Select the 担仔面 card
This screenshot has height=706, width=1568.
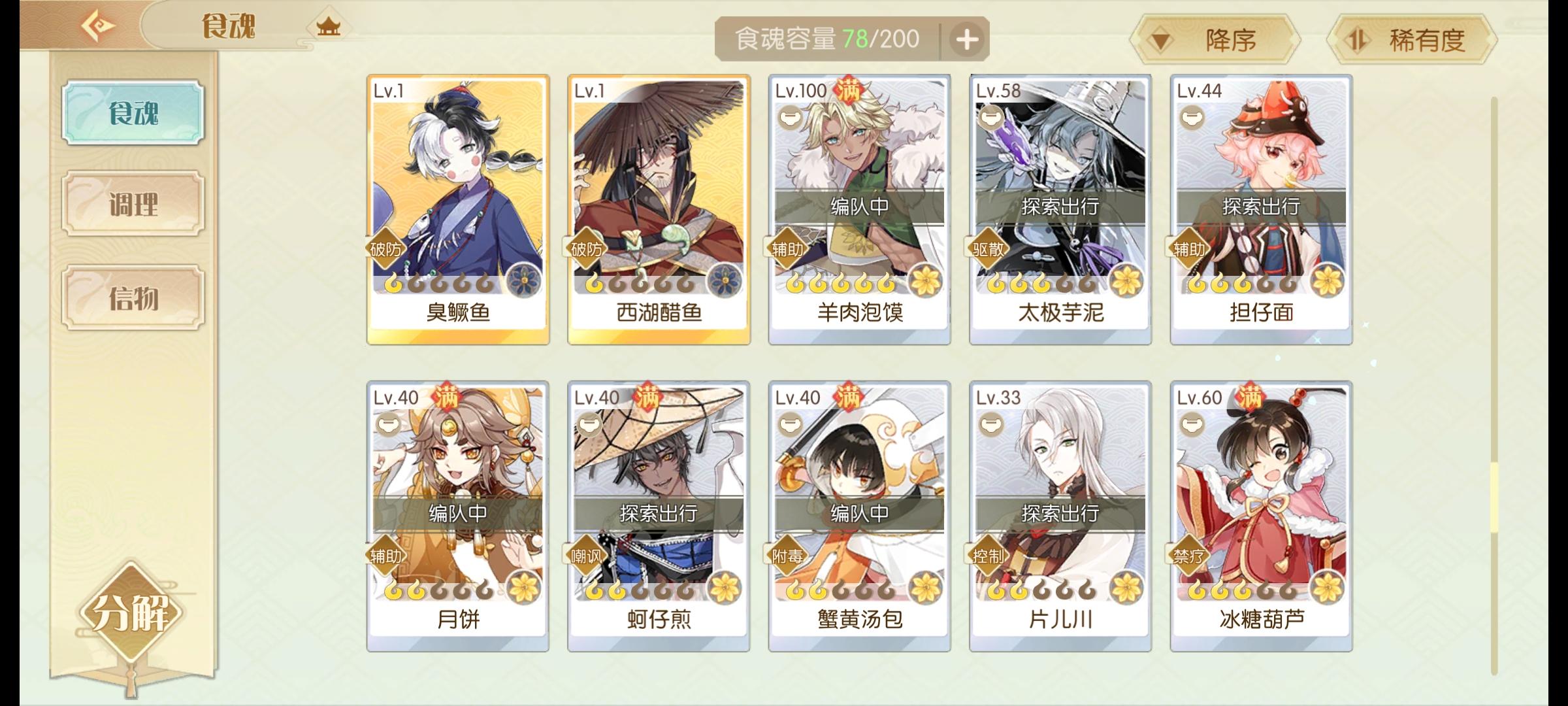pos(1261,209)
